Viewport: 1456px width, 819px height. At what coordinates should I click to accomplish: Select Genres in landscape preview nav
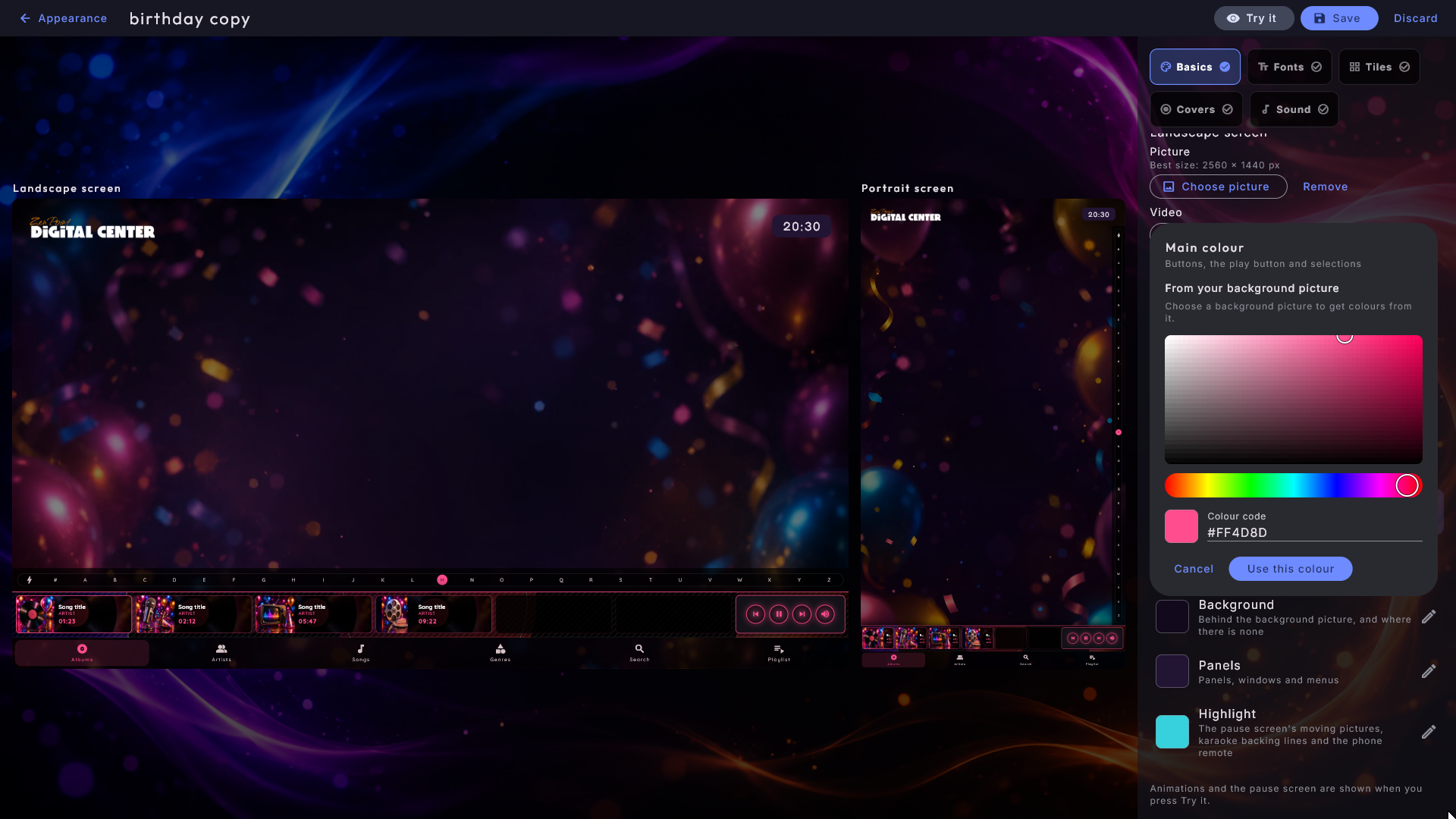click(500, 653)
